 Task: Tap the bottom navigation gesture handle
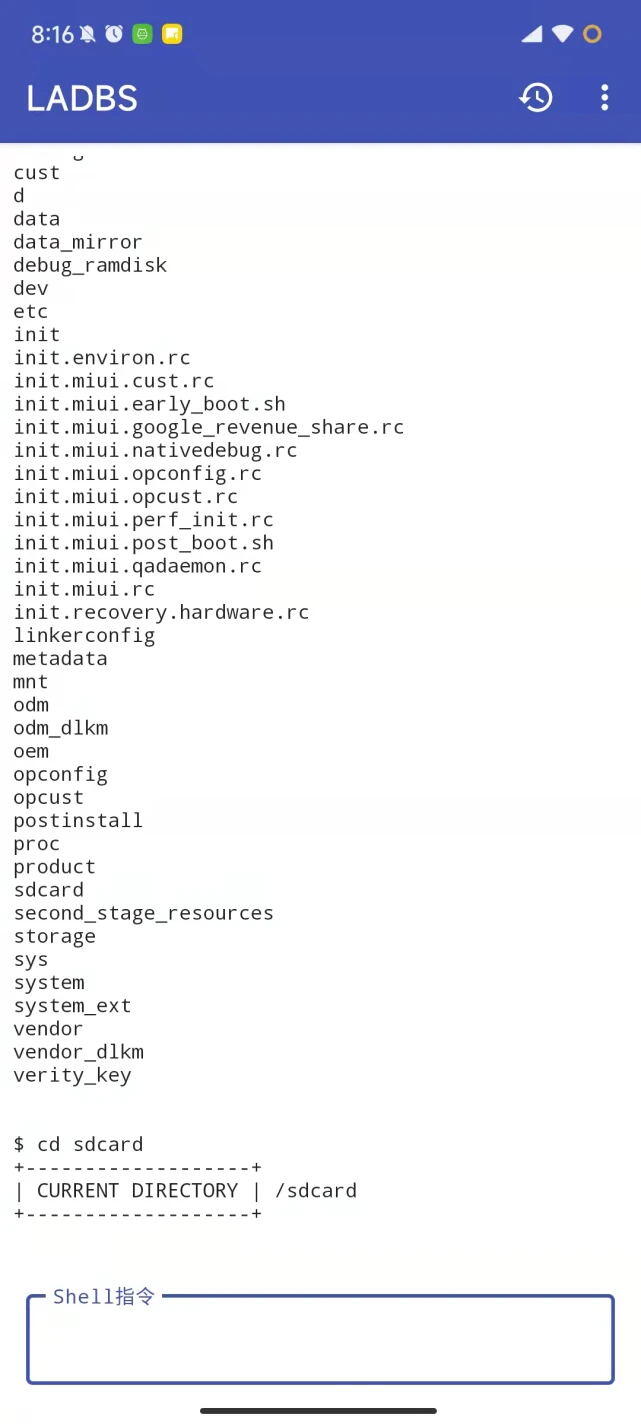(318, 1411)
